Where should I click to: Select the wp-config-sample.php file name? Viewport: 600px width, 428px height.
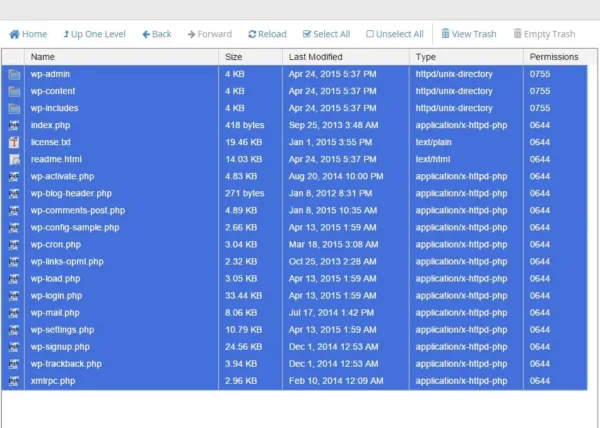(75, 228)
